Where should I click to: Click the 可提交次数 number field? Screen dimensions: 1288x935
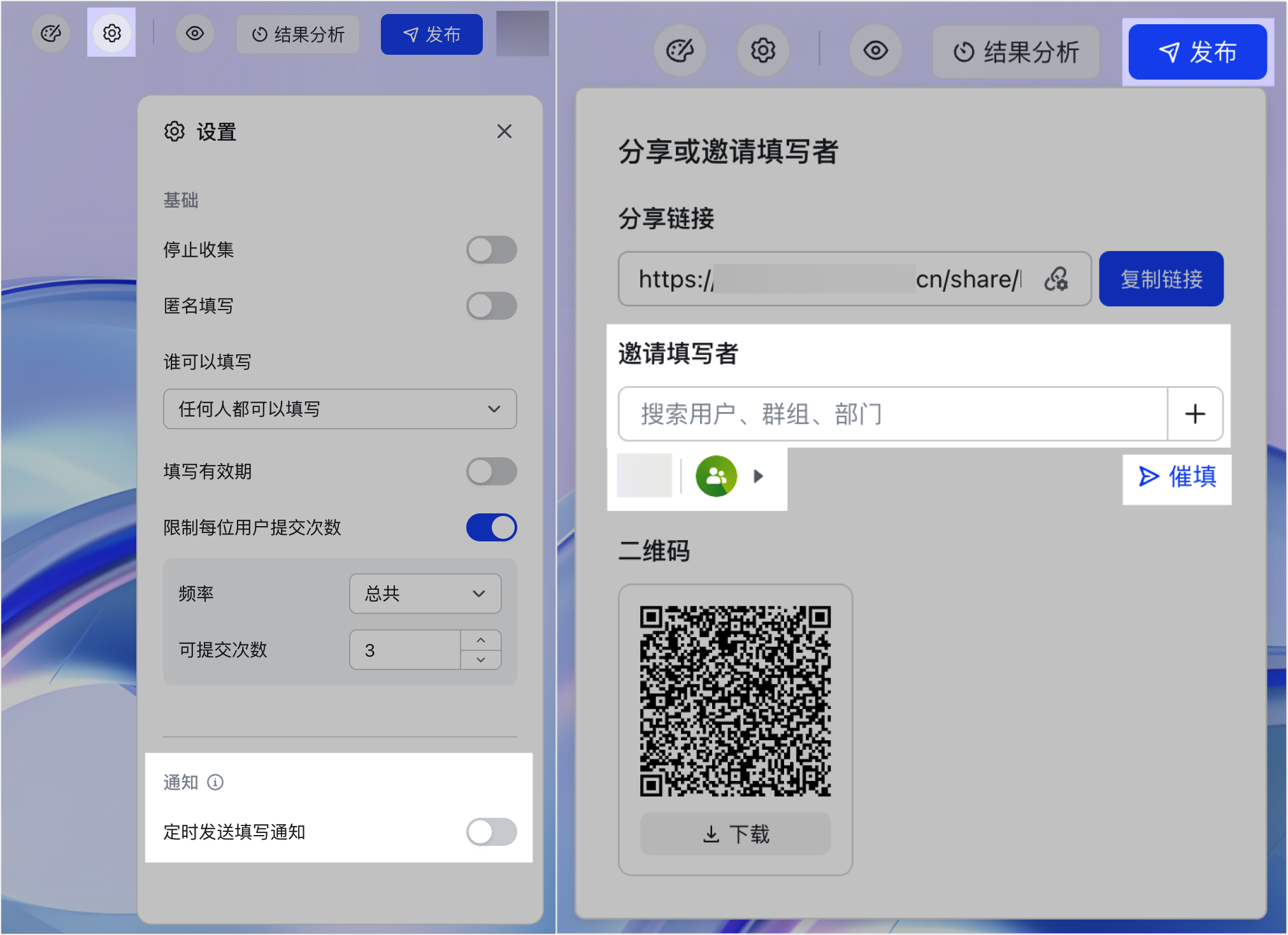coord(405,650)
